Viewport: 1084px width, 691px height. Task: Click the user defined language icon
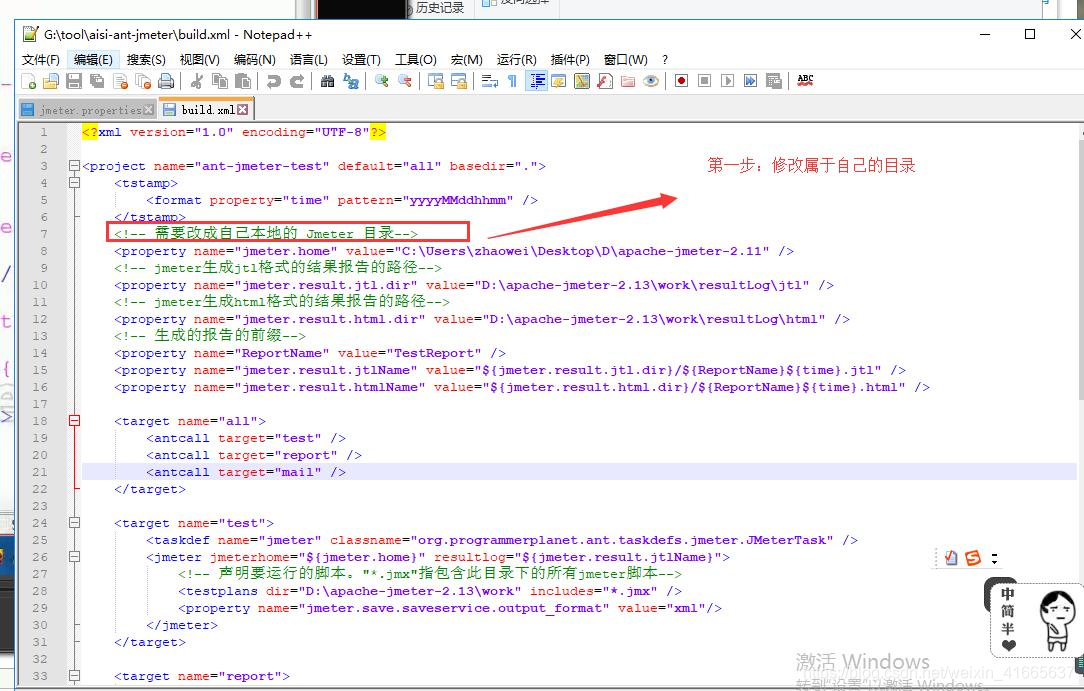pyautogui.click(x=559, y=82)
